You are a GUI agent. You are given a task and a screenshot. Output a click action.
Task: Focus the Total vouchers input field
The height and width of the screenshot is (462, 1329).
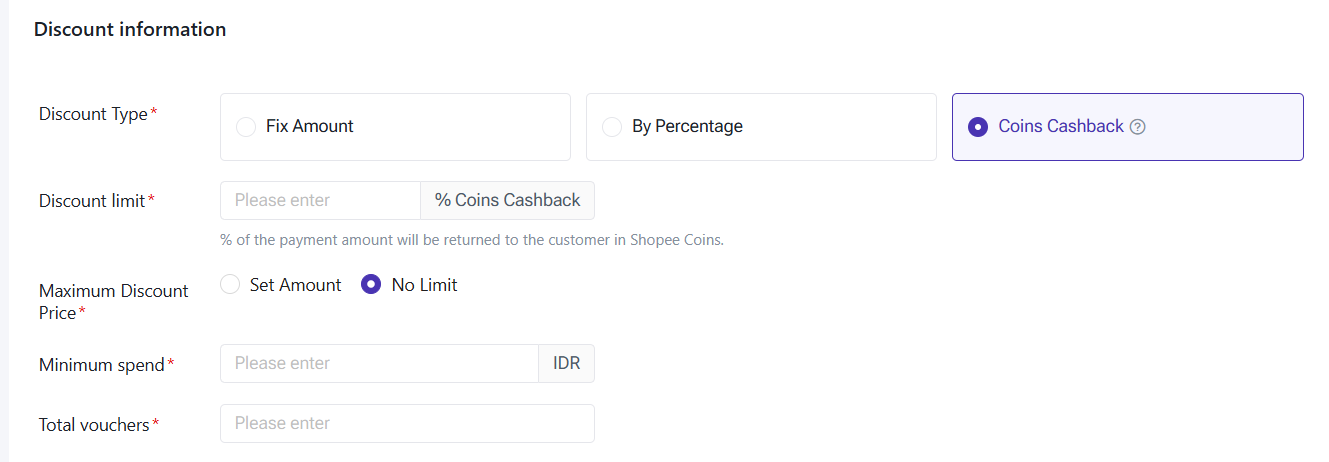[x=407, y=423]
